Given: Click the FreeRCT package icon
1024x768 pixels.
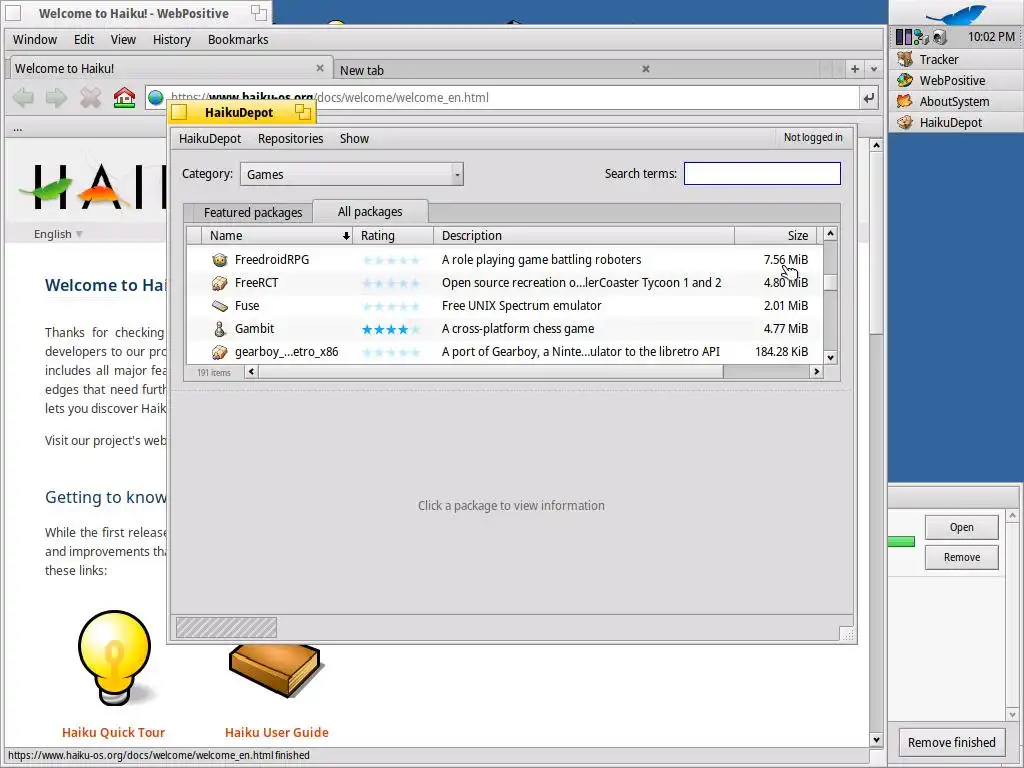Looking at the screenshot, I should click(219, 283).
